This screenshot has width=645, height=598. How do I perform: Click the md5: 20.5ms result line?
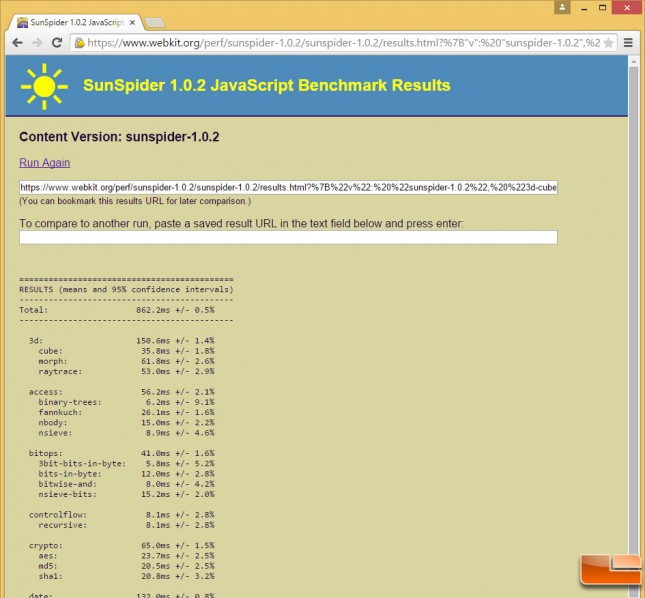coord(127,566)
